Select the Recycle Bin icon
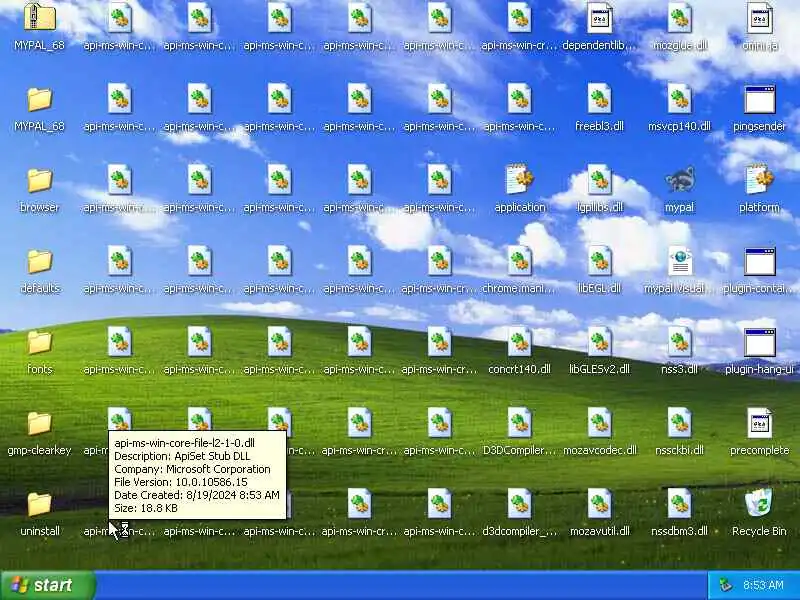 760,504
